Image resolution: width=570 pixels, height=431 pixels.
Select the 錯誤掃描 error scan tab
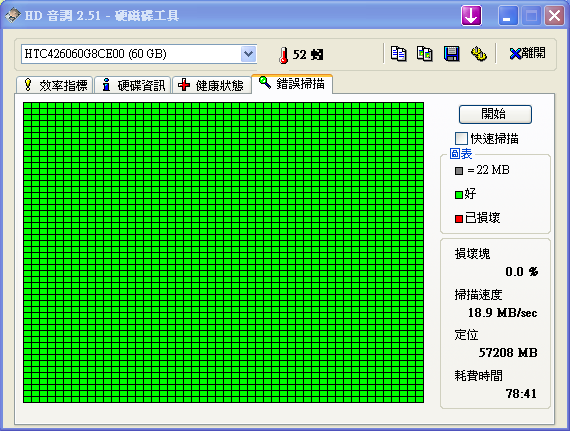[292, 84]
